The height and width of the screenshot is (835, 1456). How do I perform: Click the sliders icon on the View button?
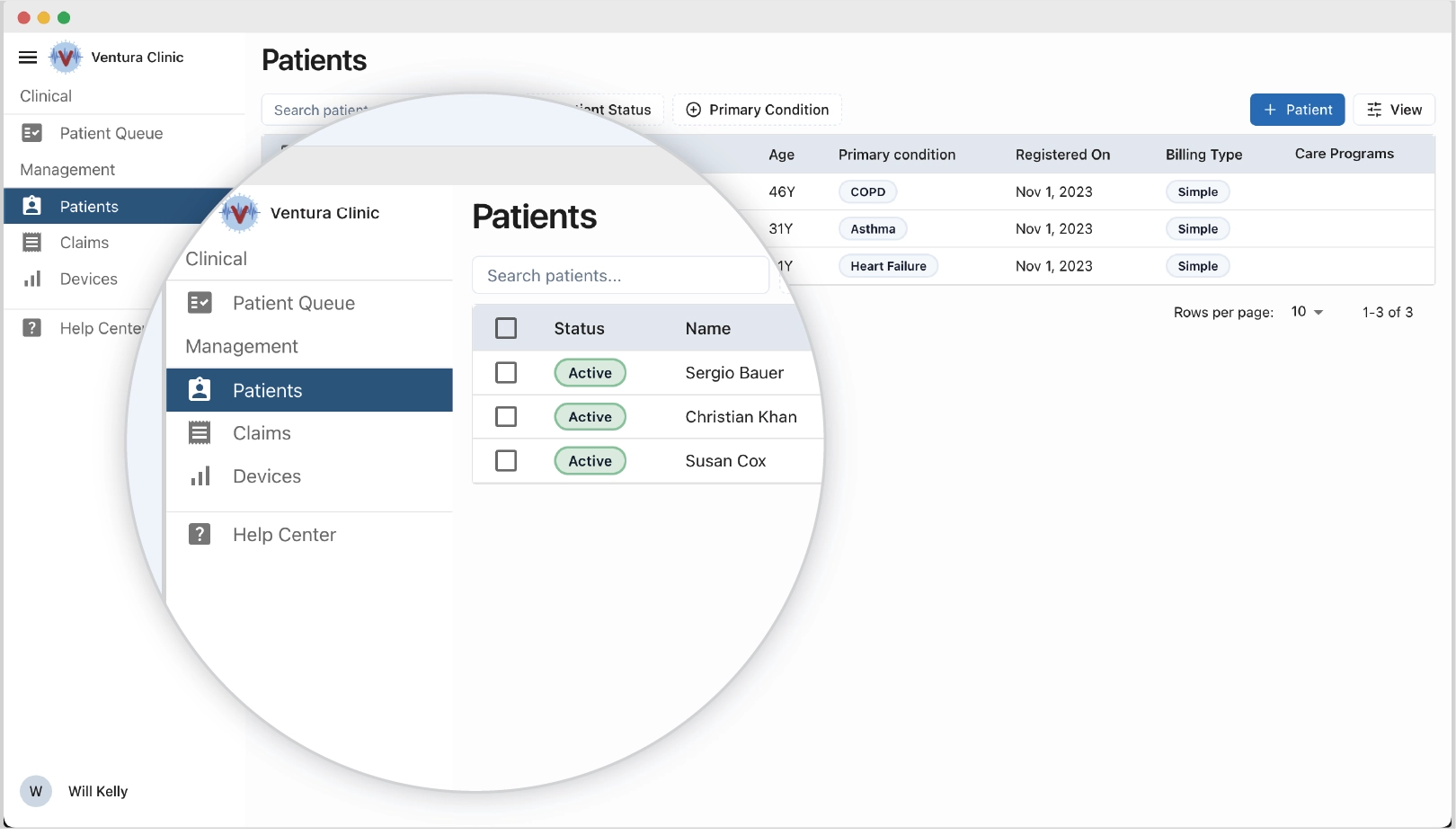[1374, 110]
